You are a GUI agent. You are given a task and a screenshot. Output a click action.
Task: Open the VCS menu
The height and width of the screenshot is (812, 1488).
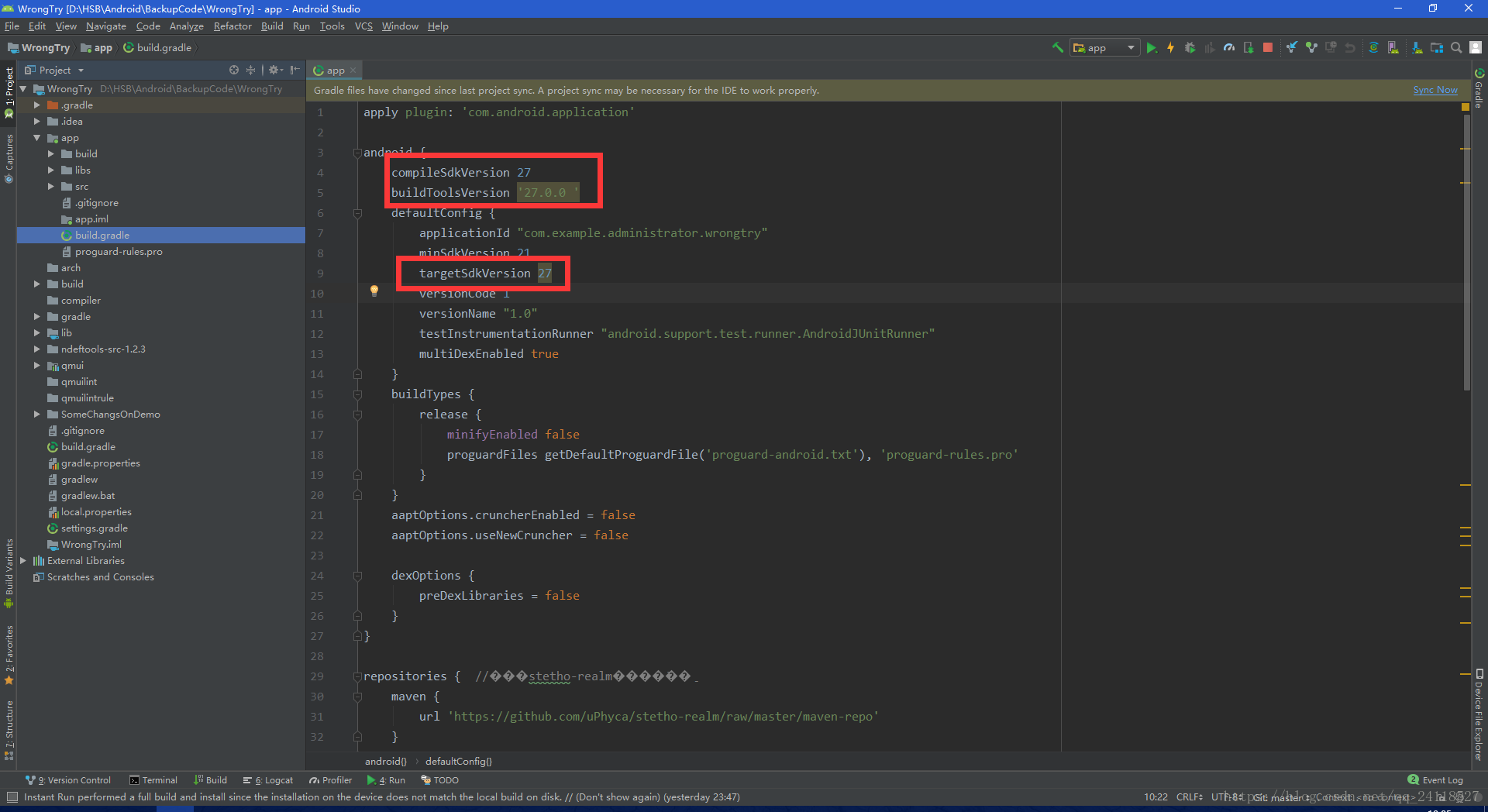[363, 26]
